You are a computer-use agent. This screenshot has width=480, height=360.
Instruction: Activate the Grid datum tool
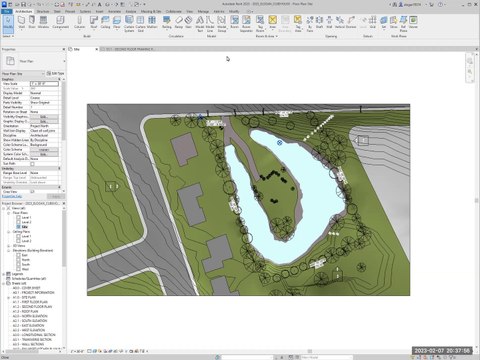373,22
